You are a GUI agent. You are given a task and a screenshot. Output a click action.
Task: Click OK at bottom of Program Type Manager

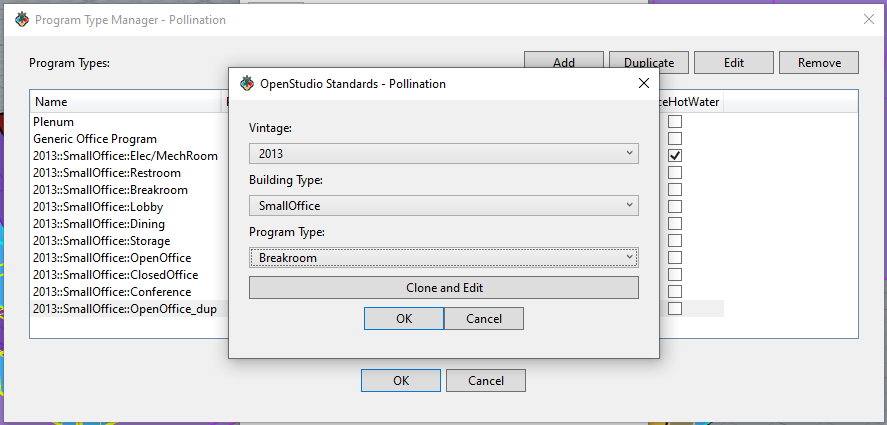click(x=401, y=381)
